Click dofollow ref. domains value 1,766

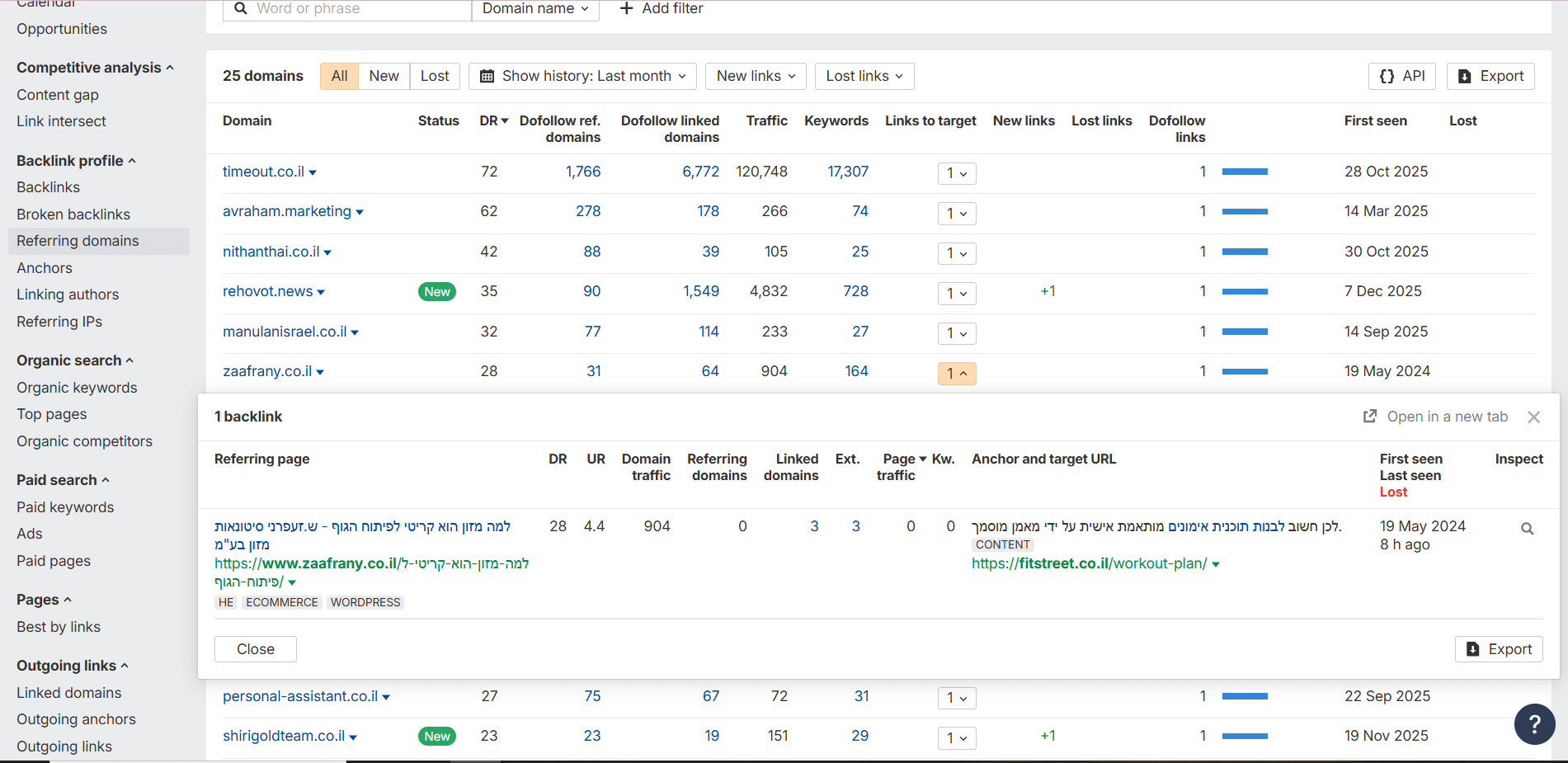coord(582,172)
